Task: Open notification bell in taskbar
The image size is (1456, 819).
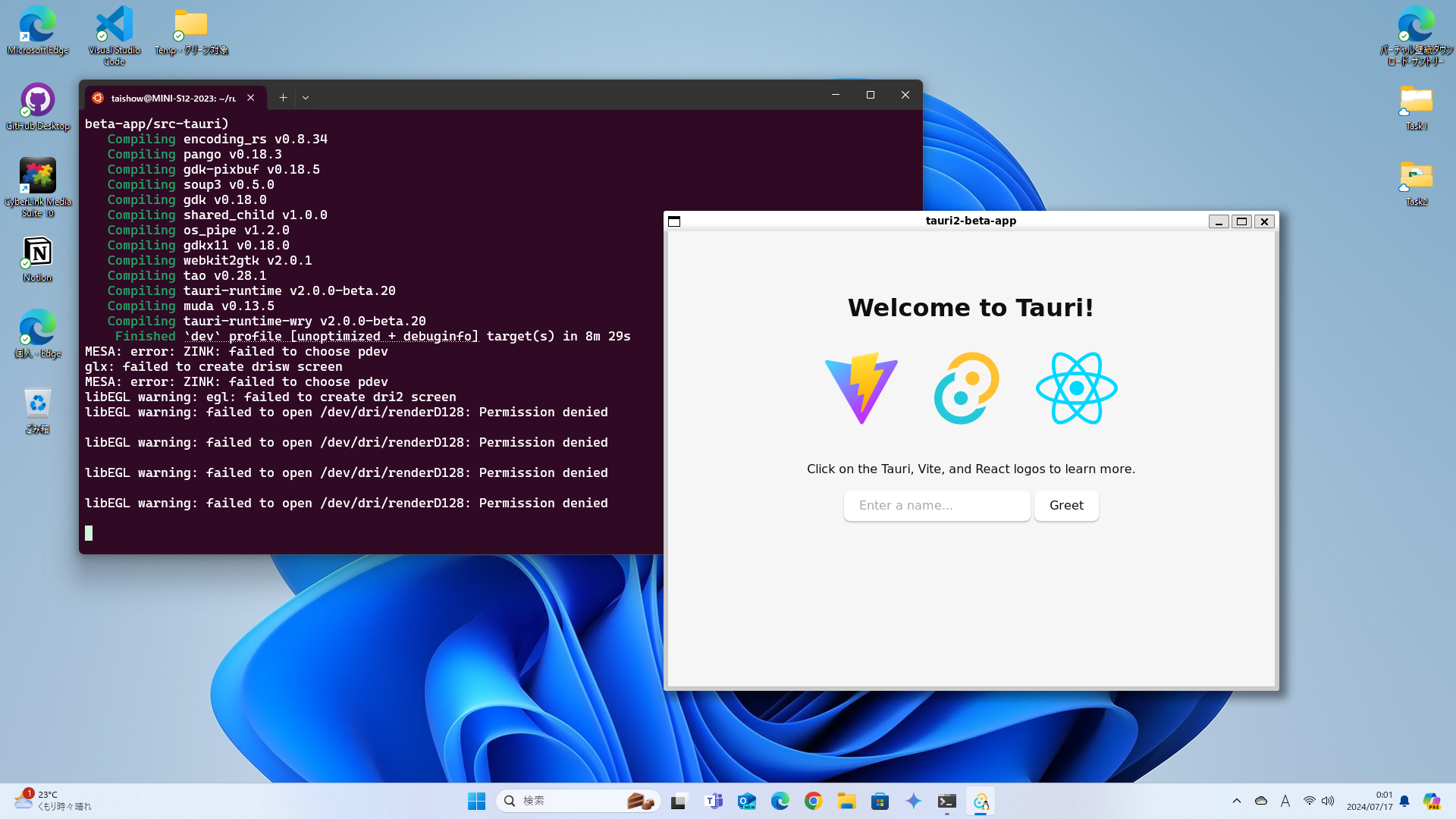Action: (x=1404, y=801)
